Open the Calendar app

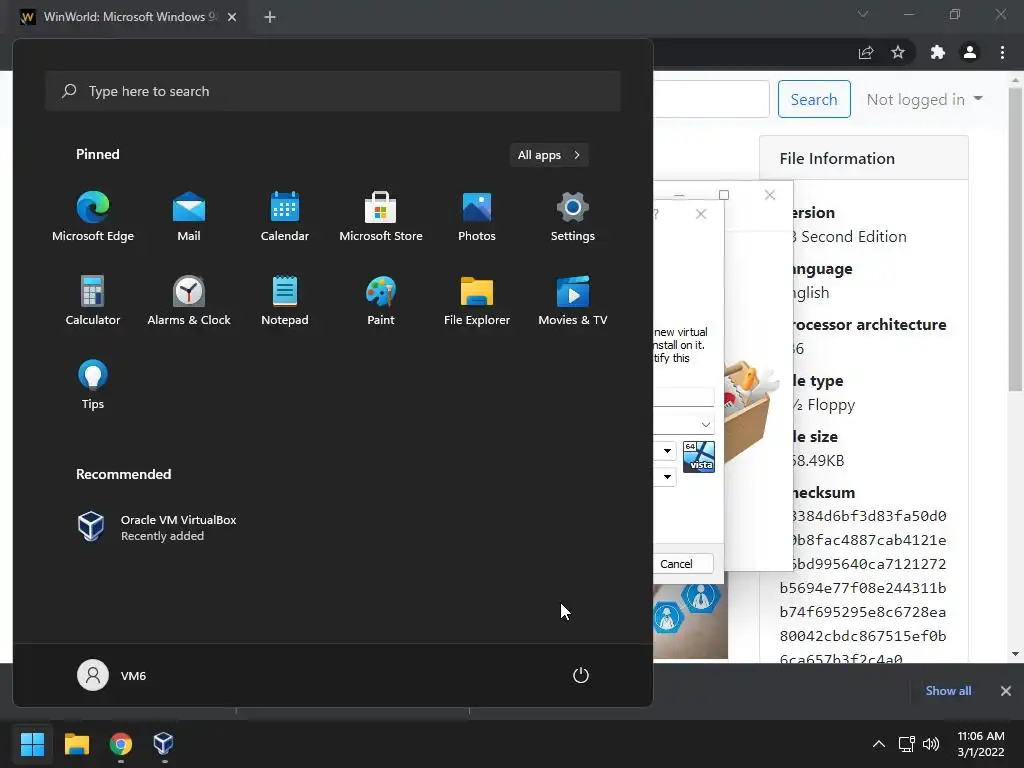click(285, 217)
